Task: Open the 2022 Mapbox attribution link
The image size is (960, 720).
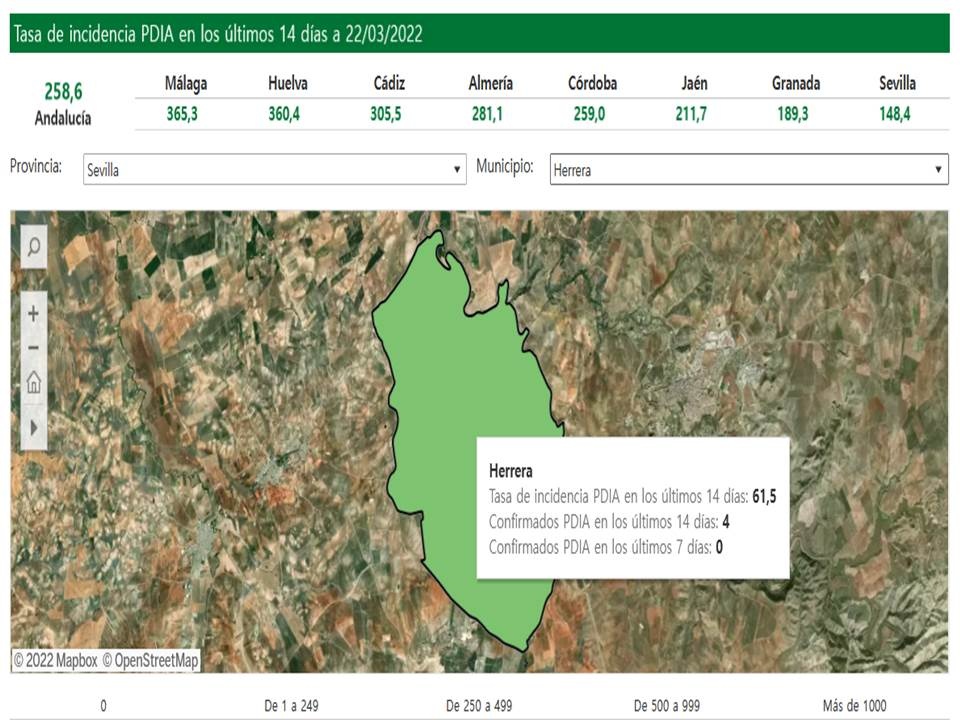Action: 55,658
